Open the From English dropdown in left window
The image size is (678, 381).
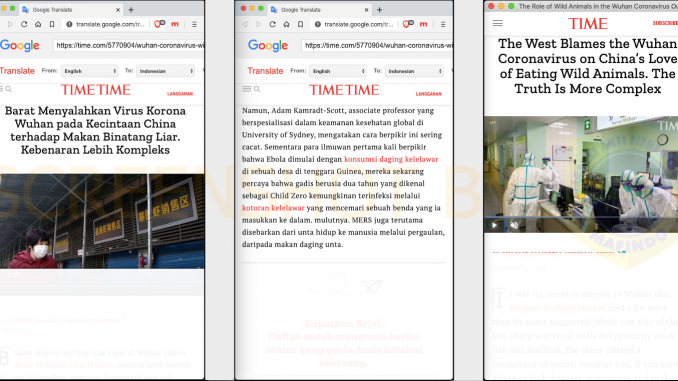(89, 71)
